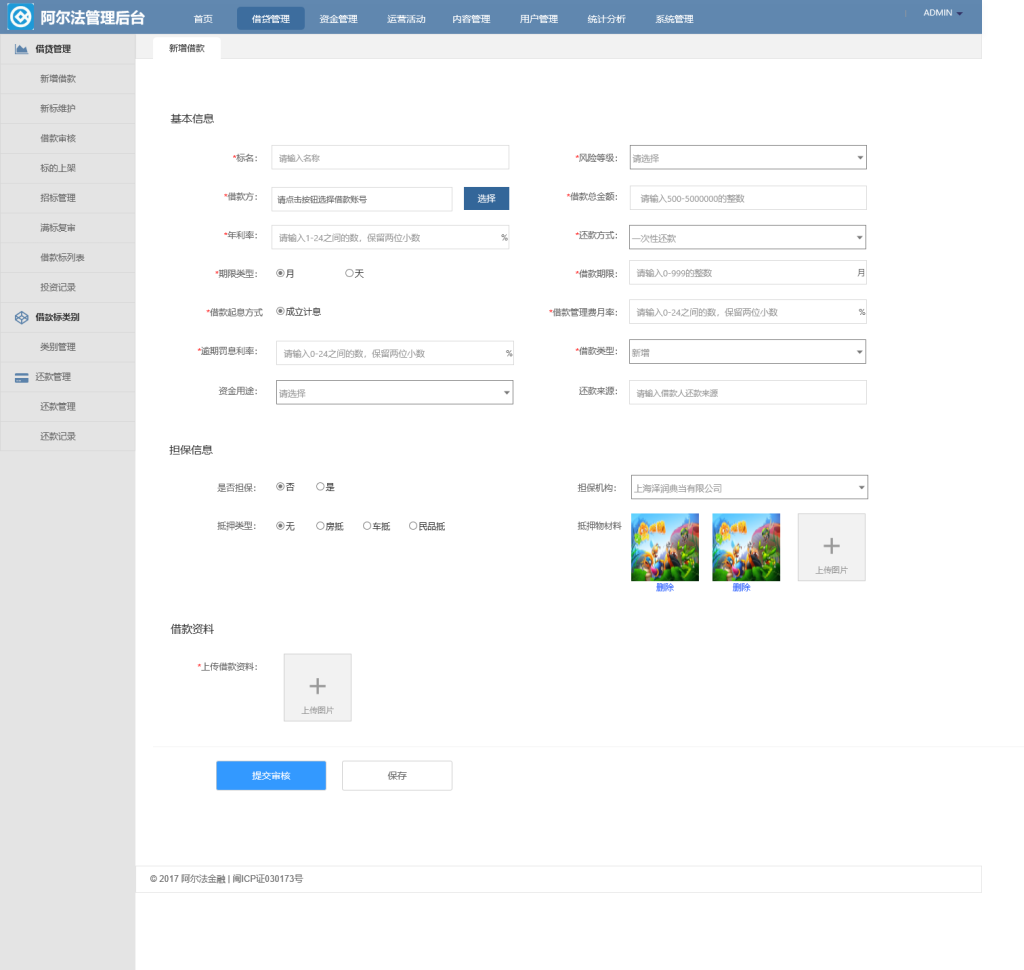1024x970 pixels.
Task: Choose 房抵 as the 抵押类型
Action: click(x=320, y=526)
